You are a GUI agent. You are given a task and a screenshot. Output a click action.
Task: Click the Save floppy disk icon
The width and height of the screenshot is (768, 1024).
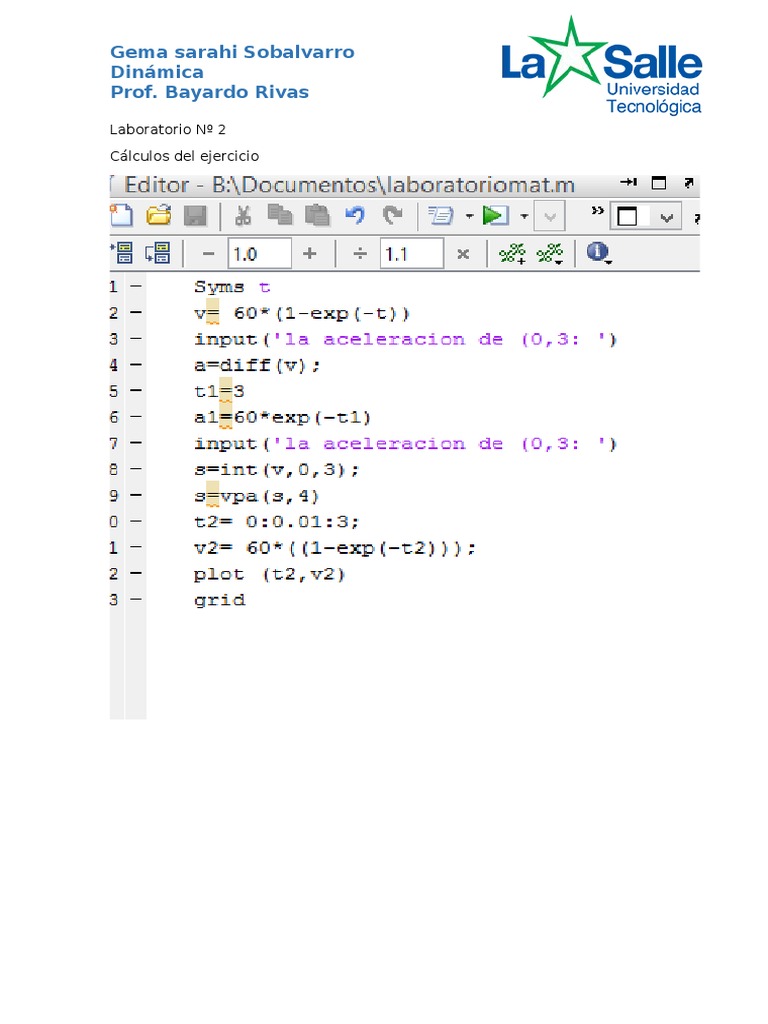195,216
